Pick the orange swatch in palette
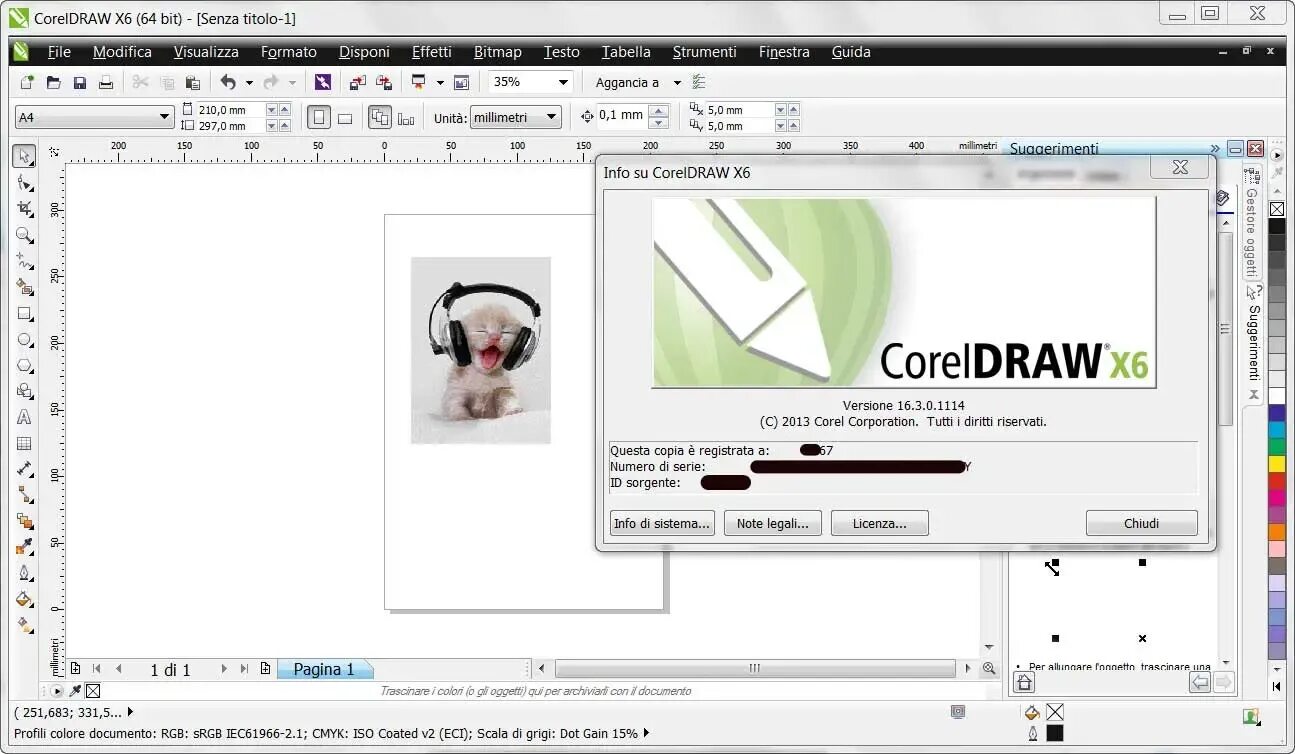This screenshot has height=754, width=1295. pos(1277,532)
